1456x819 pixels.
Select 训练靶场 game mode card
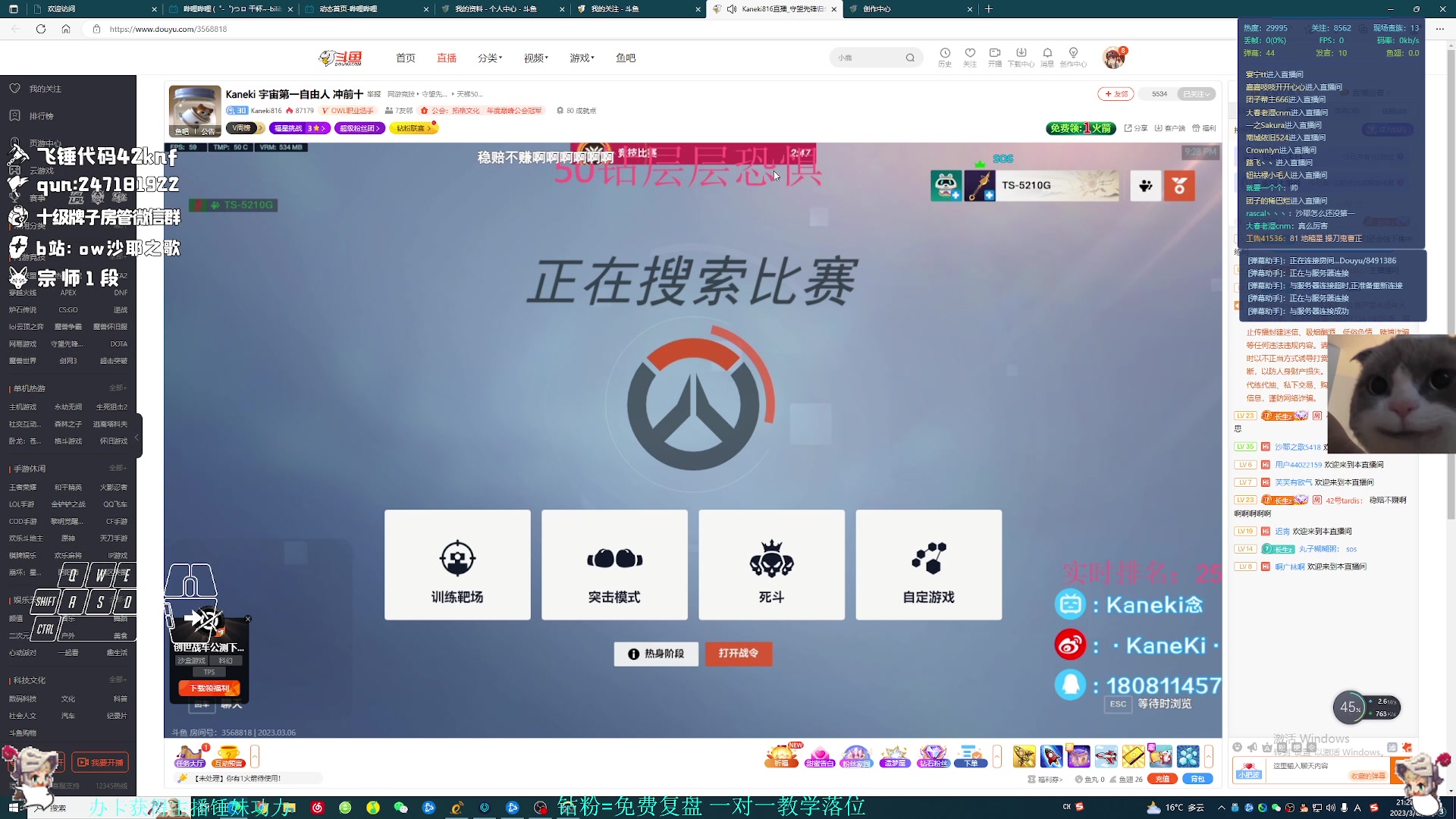pos(457,565)
